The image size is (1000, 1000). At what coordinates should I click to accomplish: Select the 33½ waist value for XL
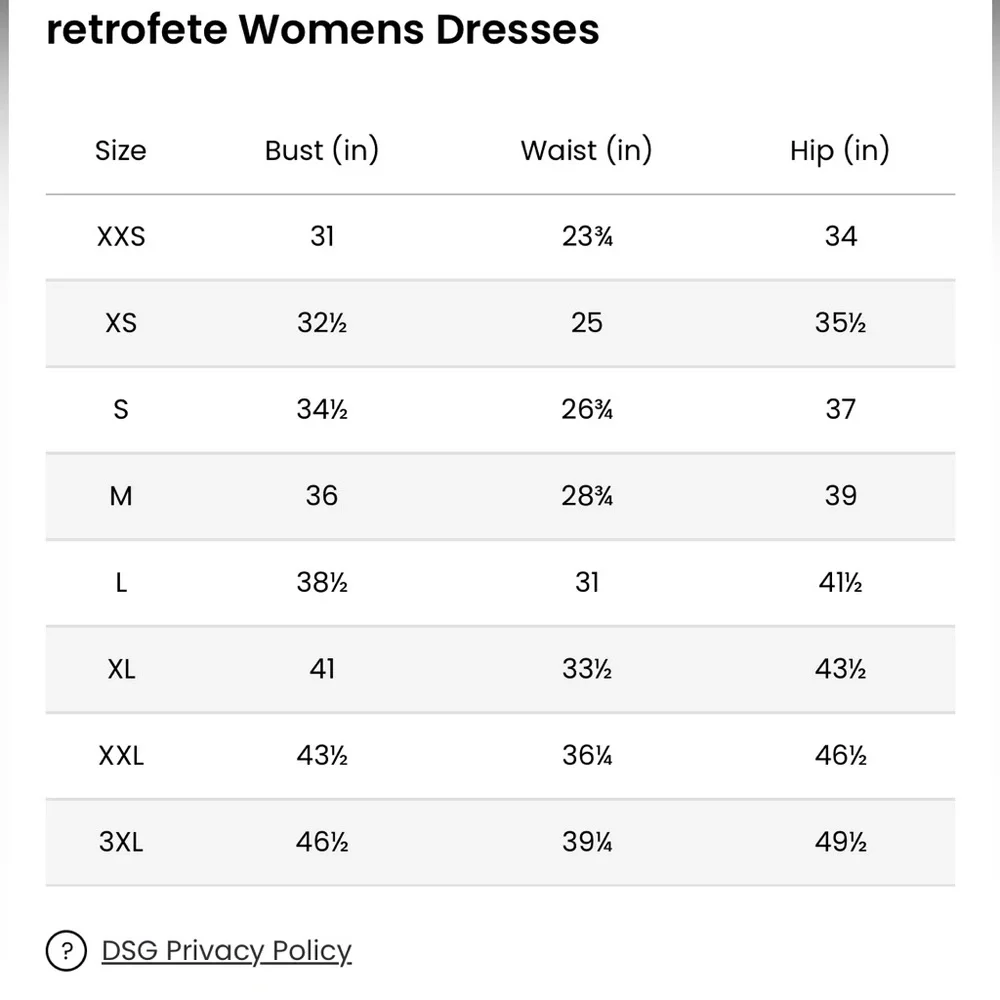[x=587, y=669]
